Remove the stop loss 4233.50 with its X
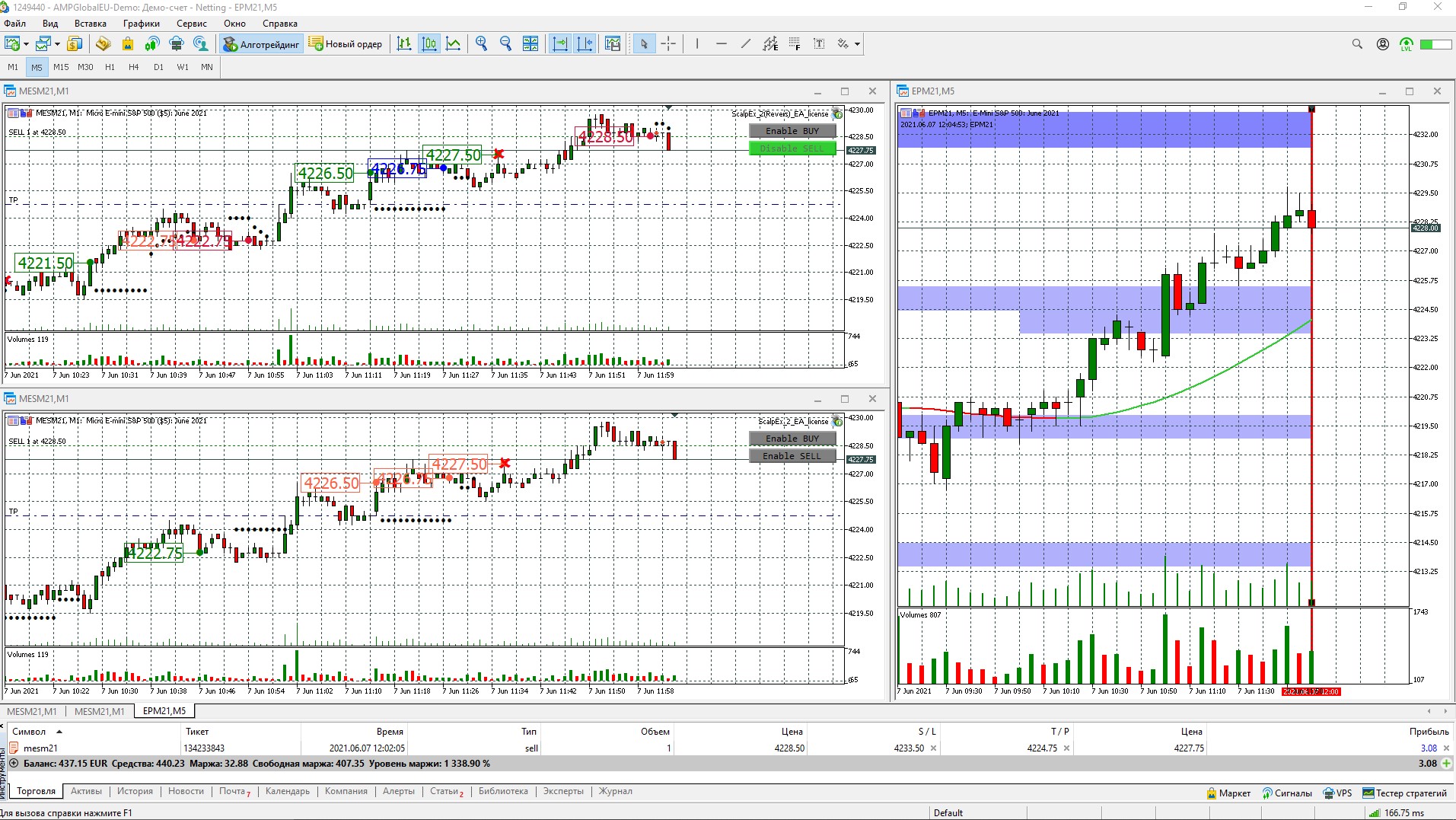1456x820 pixels. click(933, 748)
